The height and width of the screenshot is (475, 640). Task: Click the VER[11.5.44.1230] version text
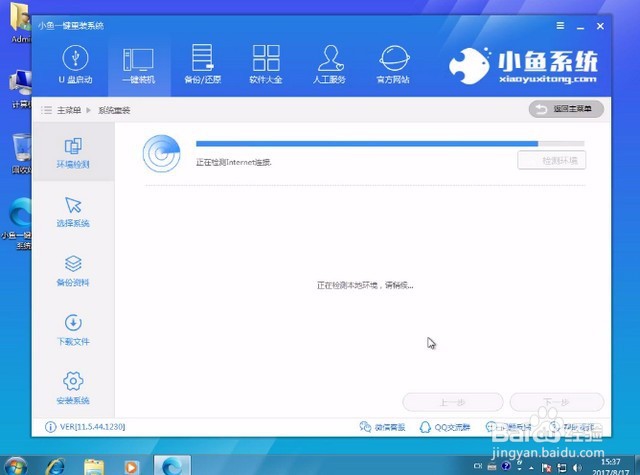(93, 427)
